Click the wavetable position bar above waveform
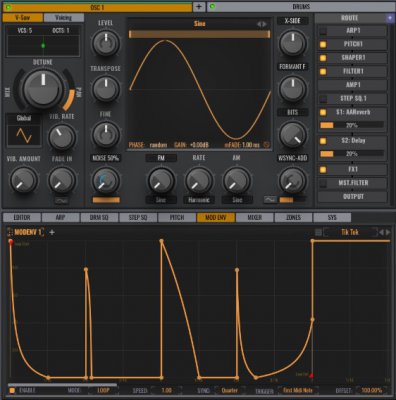The height and width of the screenshot is (400, 396). (199, 34)
